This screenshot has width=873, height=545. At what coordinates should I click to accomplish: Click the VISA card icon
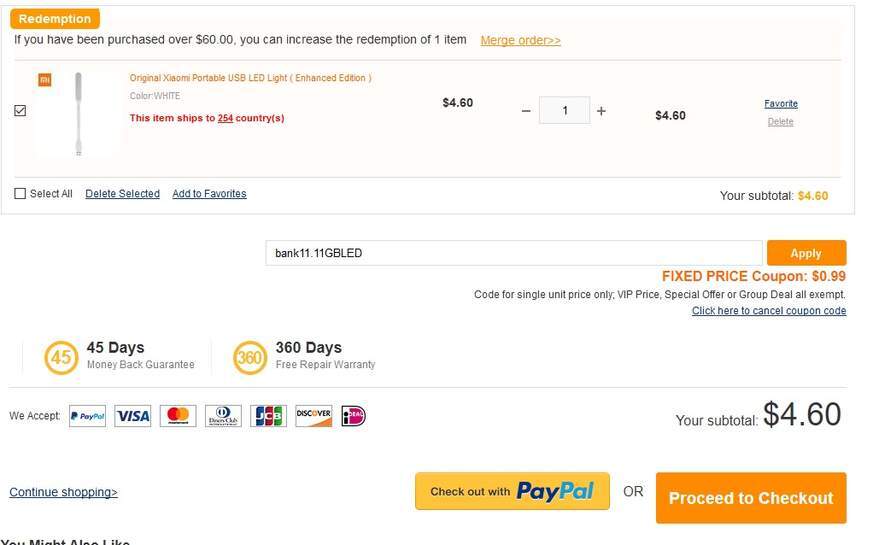coord(132,416)
